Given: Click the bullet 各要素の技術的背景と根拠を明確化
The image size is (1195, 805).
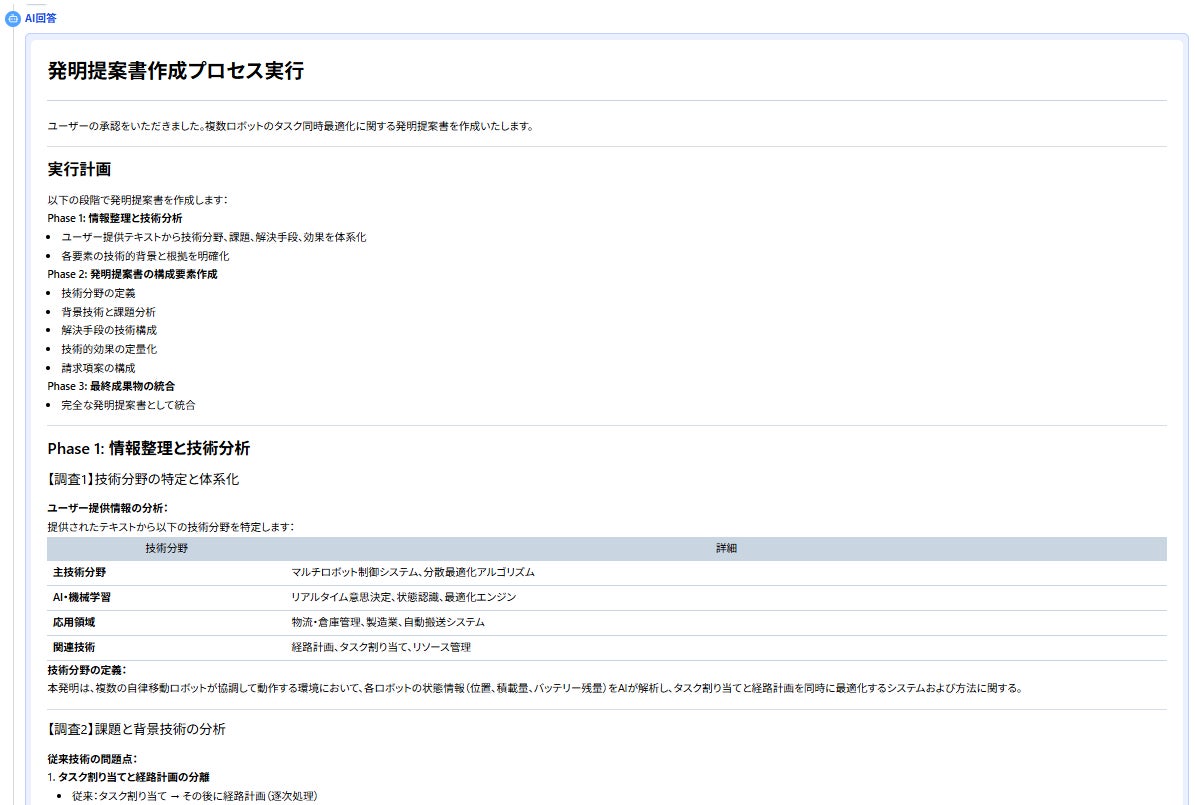Looking at the screenshot, I should [145, 256].
